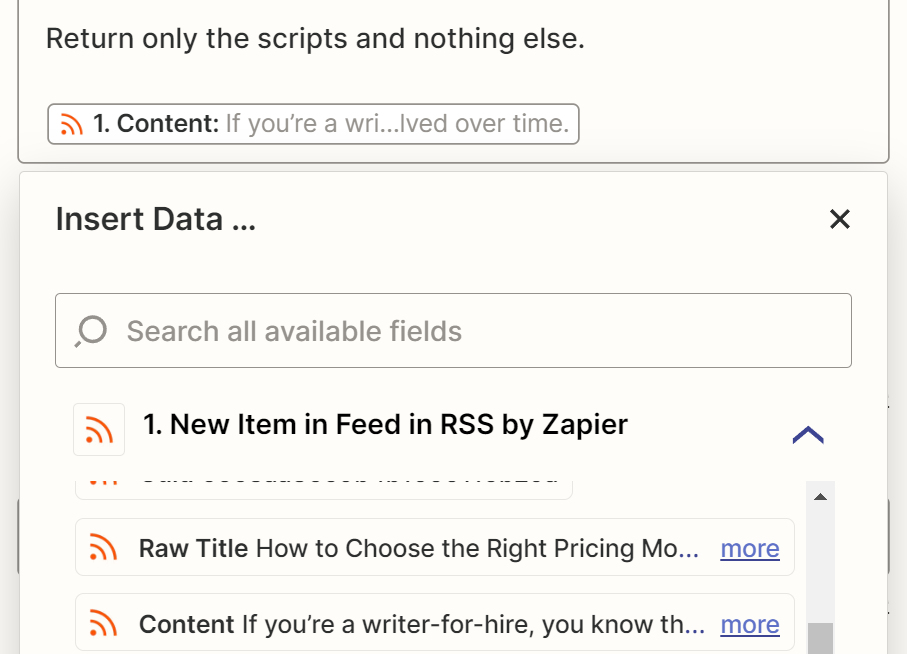This screenshot has width=907, height=654.
Task: Click the Insert Data panel title
Action: tap(155, 219)
